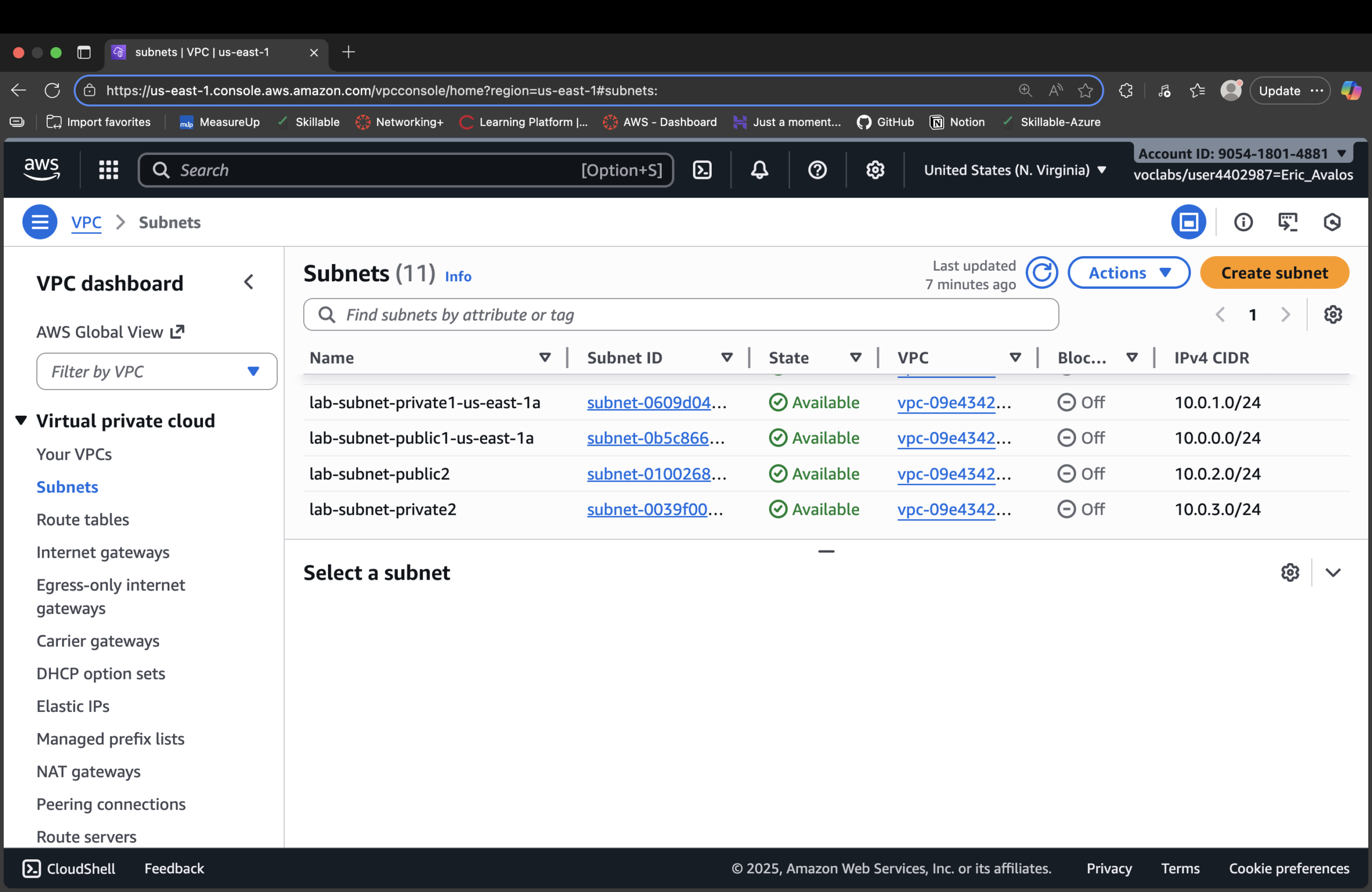Viewport: 1372px width, 892px height.
Task: Expand the Filter by VPC dropdown
Action: click(x=253, y=371)
